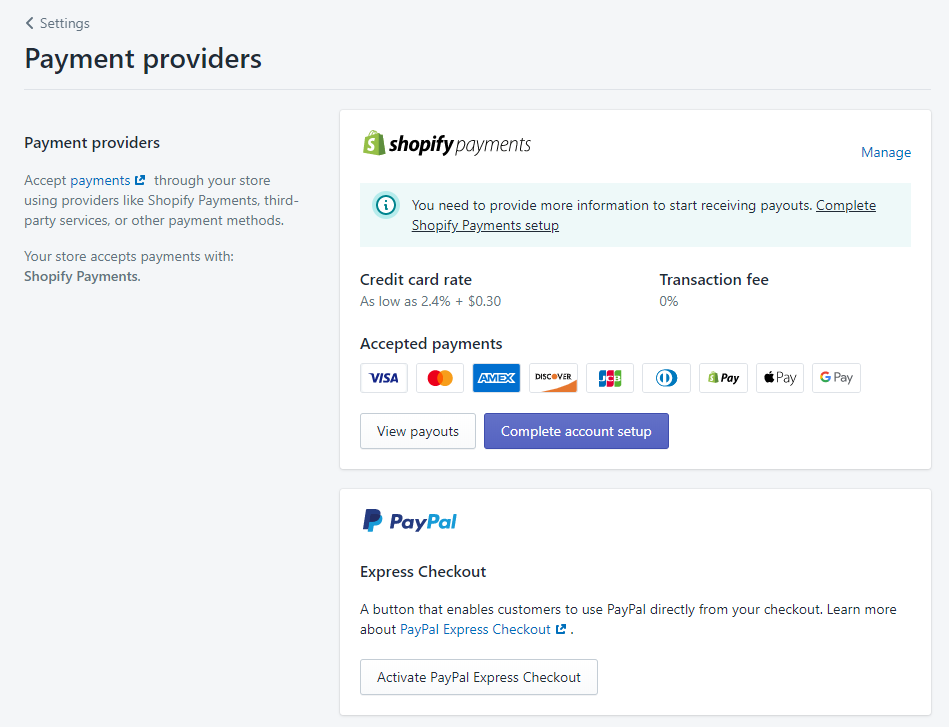Screen dimensions: 949x727
Task: Activate PayPal Express Checkout
Action: pos(478,677)
